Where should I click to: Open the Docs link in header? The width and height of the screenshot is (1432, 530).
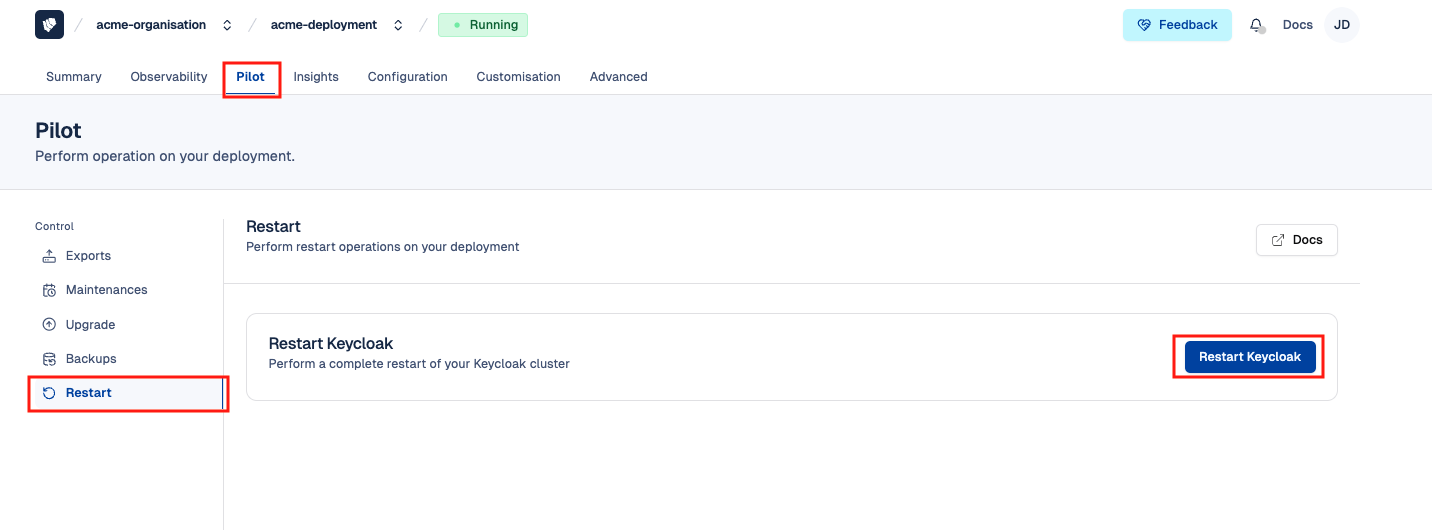1298,25
